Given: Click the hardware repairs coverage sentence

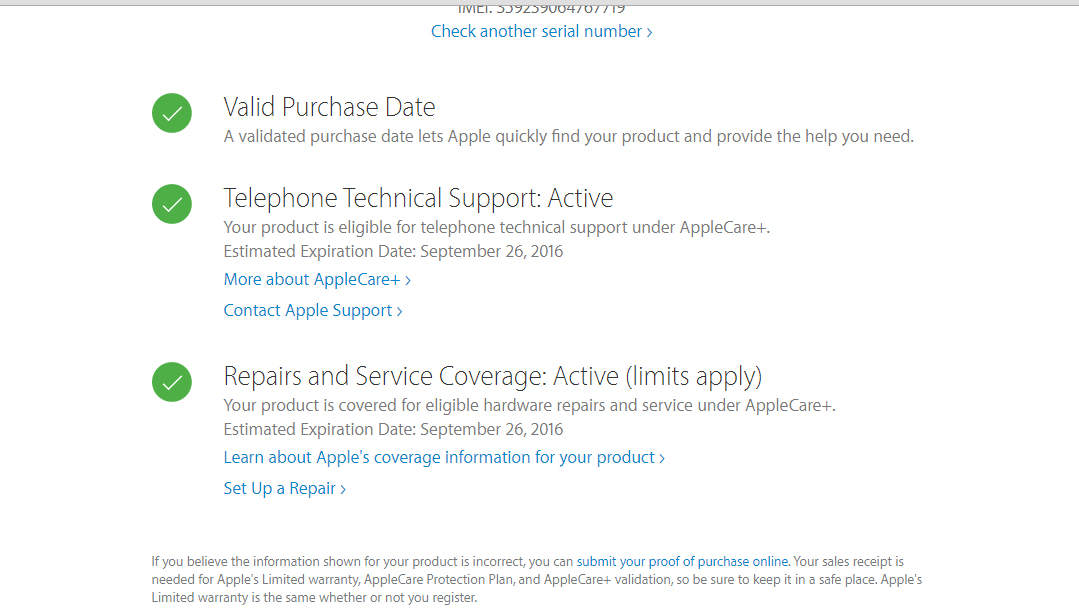Looking at the screenshot, I should click(530, 405).
